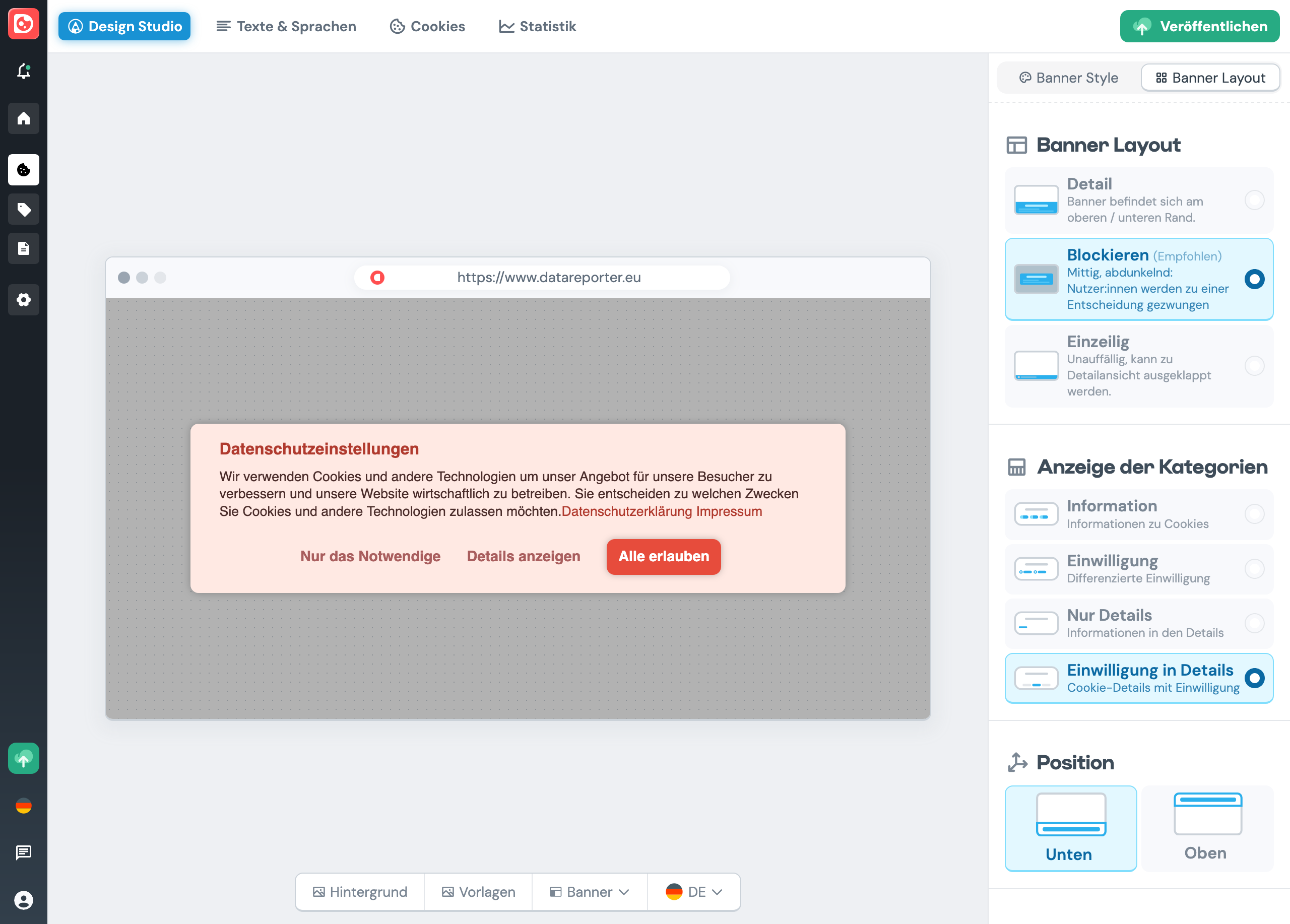Image resolution: width=1290 pixels, height=924 pixels.
Task: Open notifications via the bell icon
Action: pos(23,71)
